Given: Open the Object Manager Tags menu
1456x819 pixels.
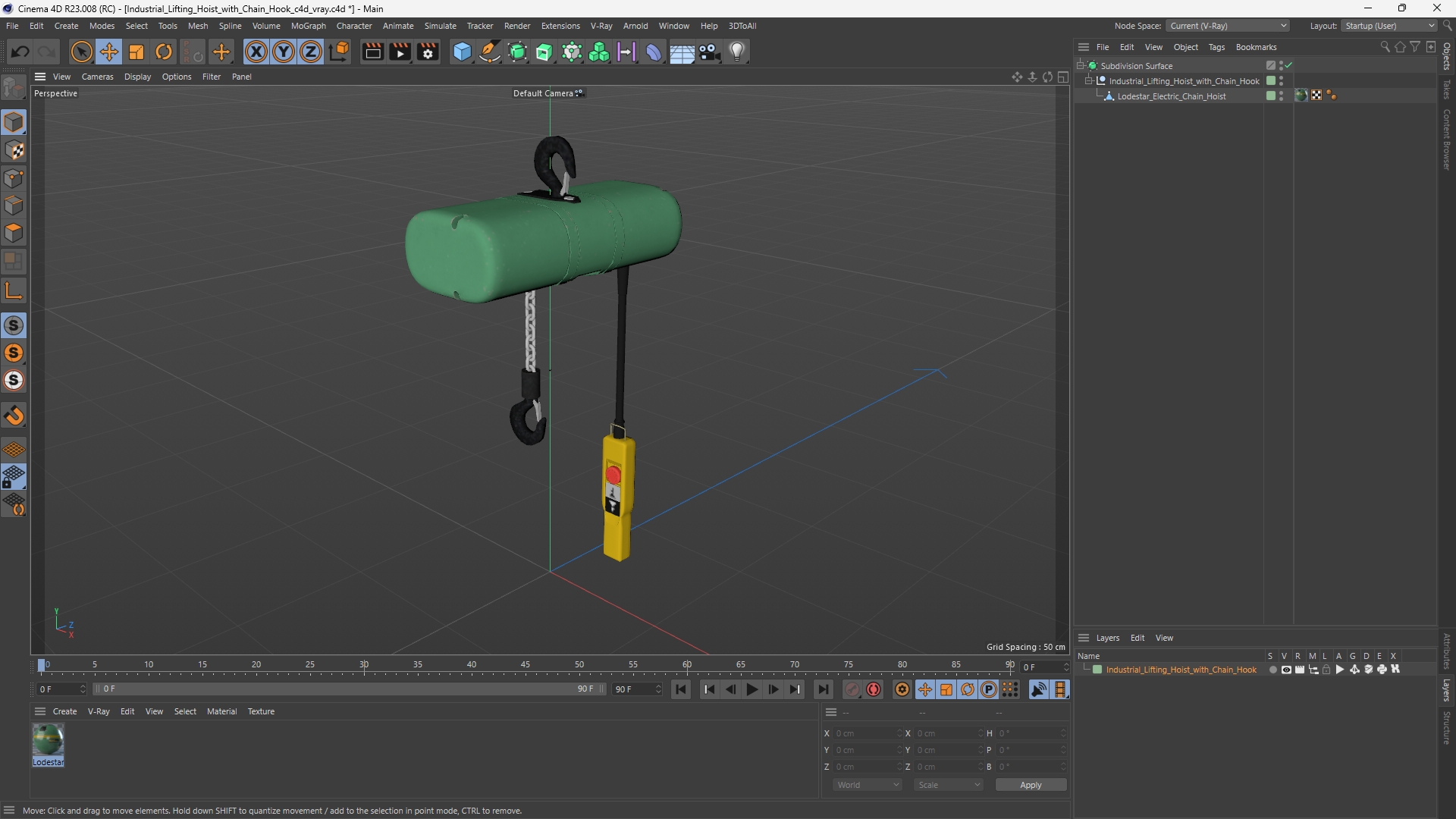Looking at the screenshot, I should tap(1216, 47).
